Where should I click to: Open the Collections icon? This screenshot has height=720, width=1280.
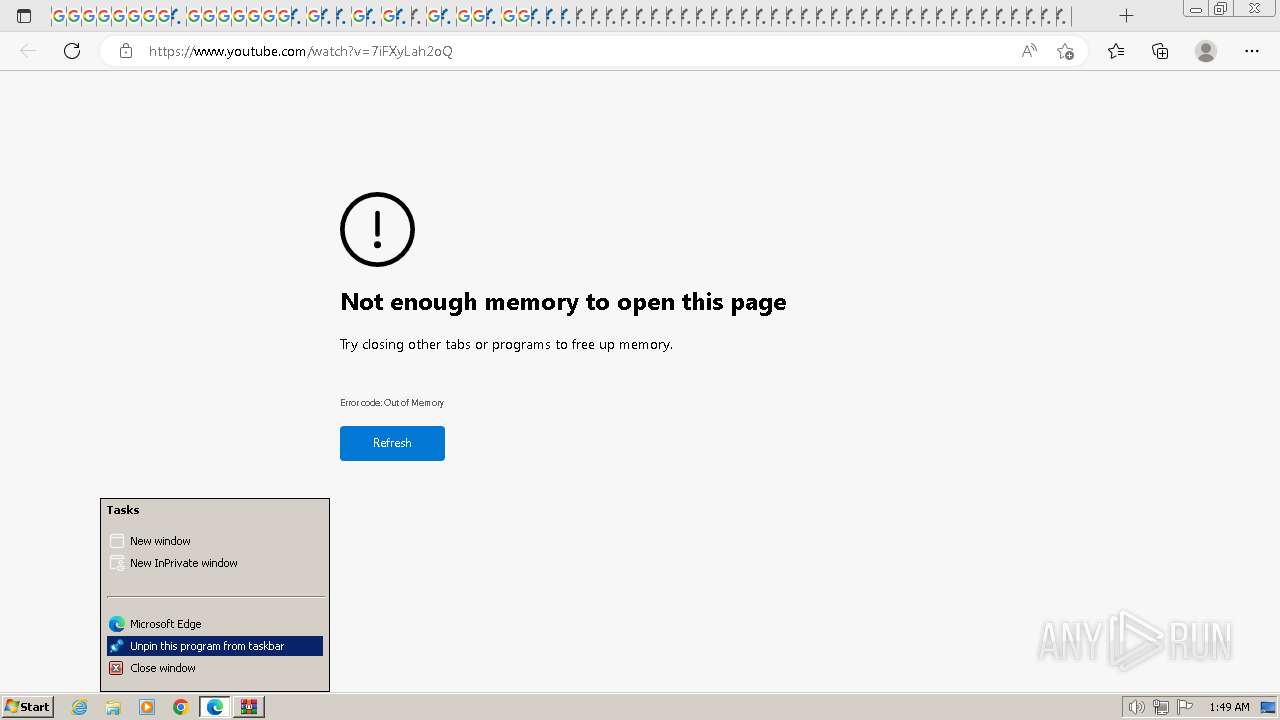tap(1160, 51)
